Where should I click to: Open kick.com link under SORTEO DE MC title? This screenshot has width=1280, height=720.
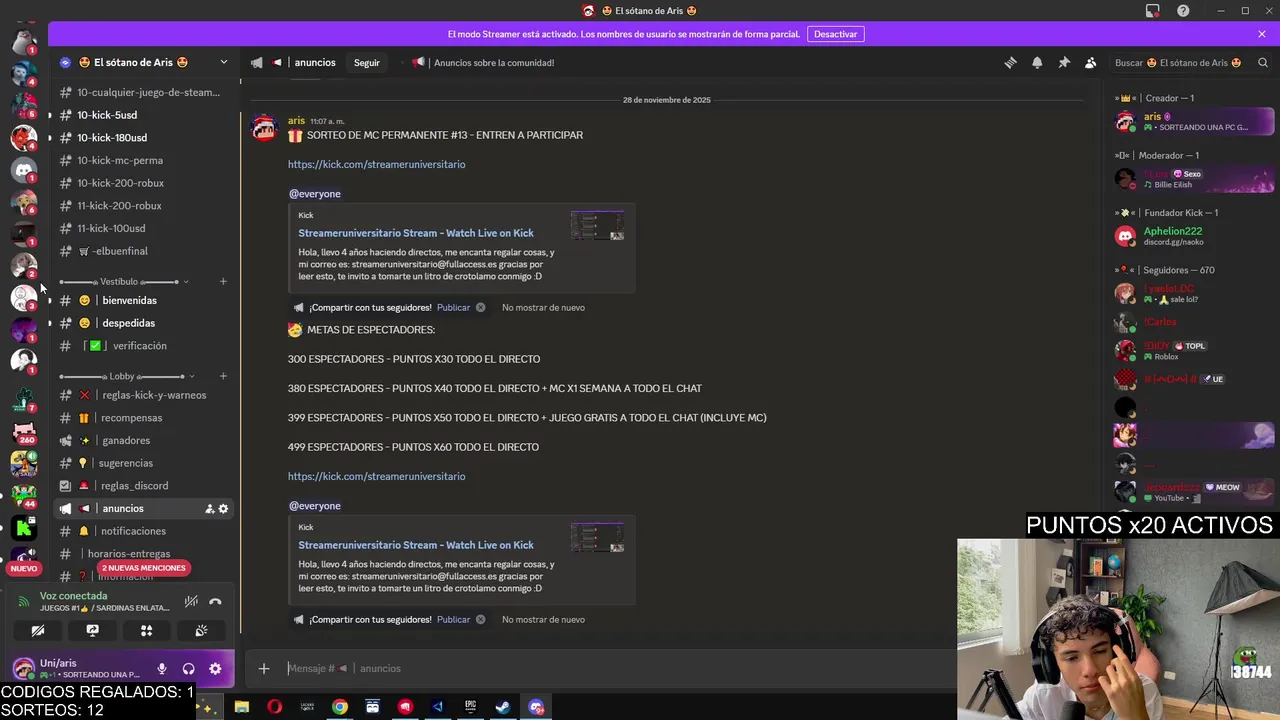tap(376, 164)
